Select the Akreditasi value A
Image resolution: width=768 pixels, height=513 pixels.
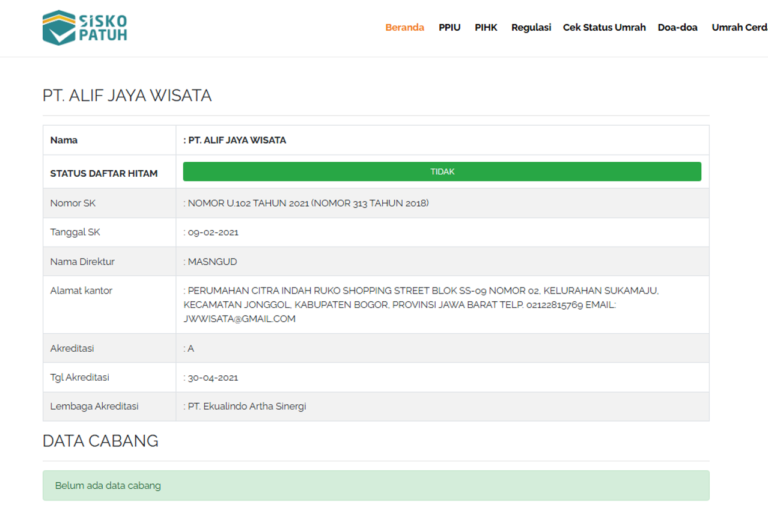191,348
